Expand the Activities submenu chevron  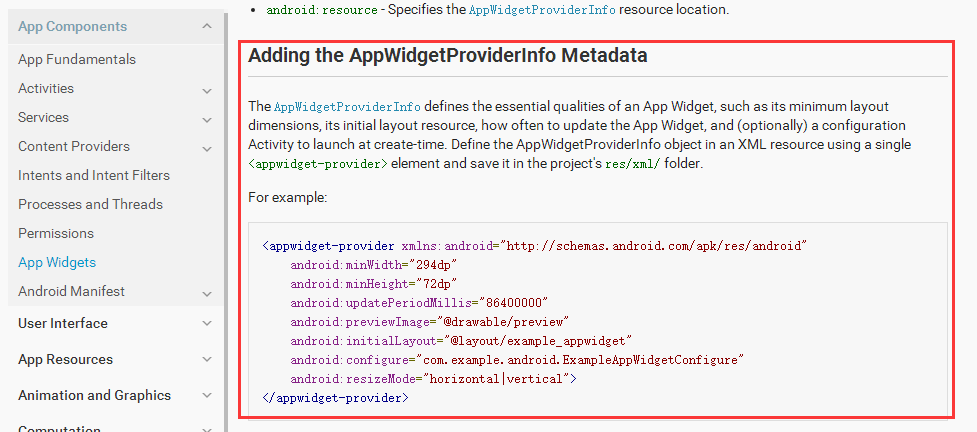206,90
